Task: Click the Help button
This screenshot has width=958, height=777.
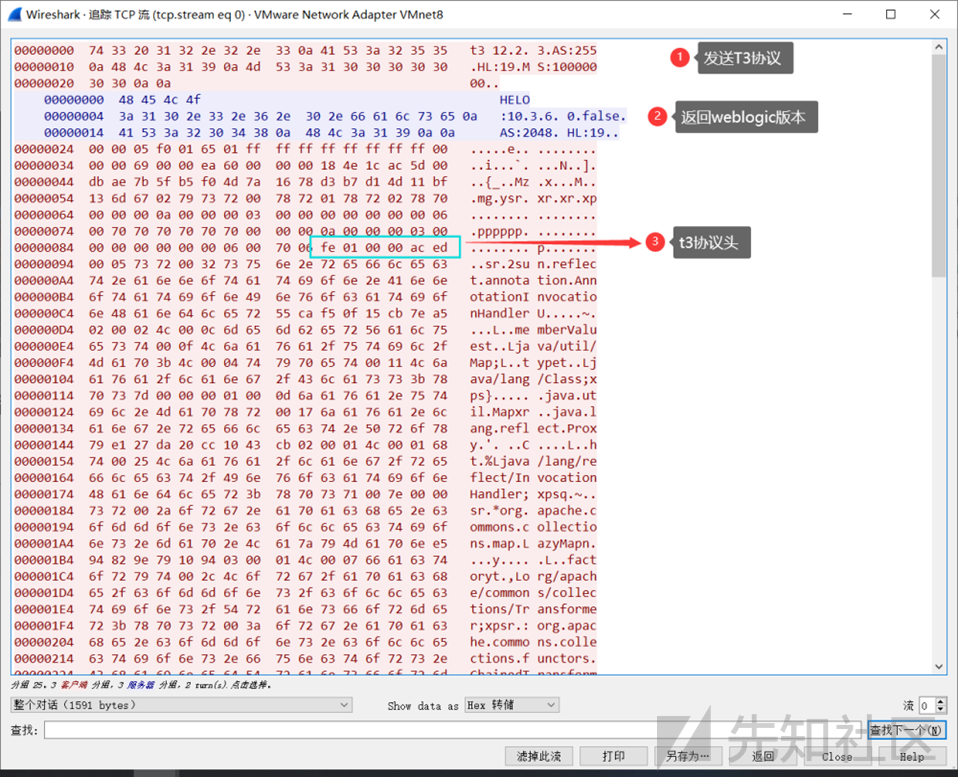Action: pyautogui.click(x=912, y=756)
